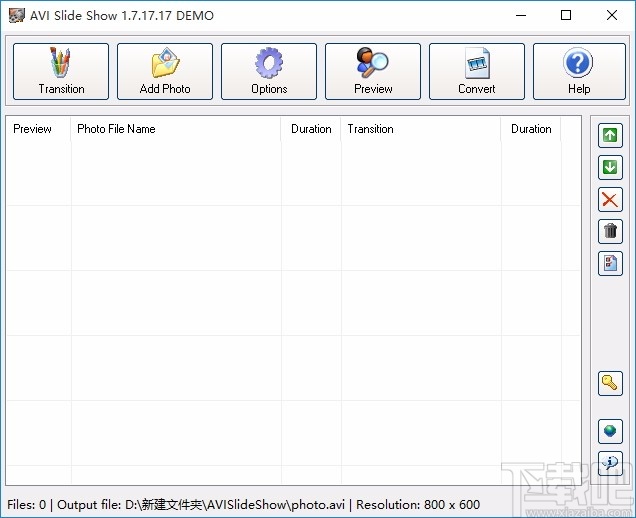Screen dimensions: 636x518
Task: Click 'Resolution: 800 x 600' status text
Action: point(418,505)
